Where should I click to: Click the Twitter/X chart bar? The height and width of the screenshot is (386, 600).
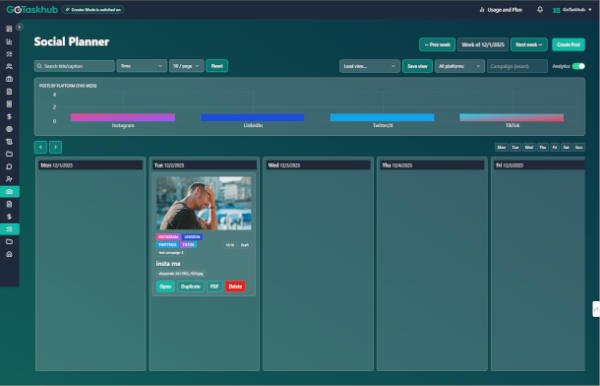[382, 117]
